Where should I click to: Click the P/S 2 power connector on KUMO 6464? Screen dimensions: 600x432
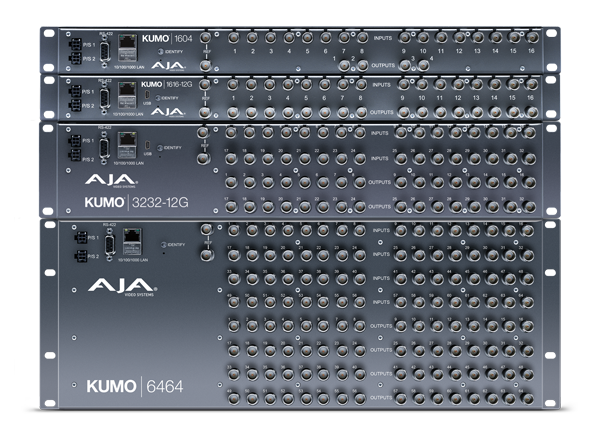78,256
